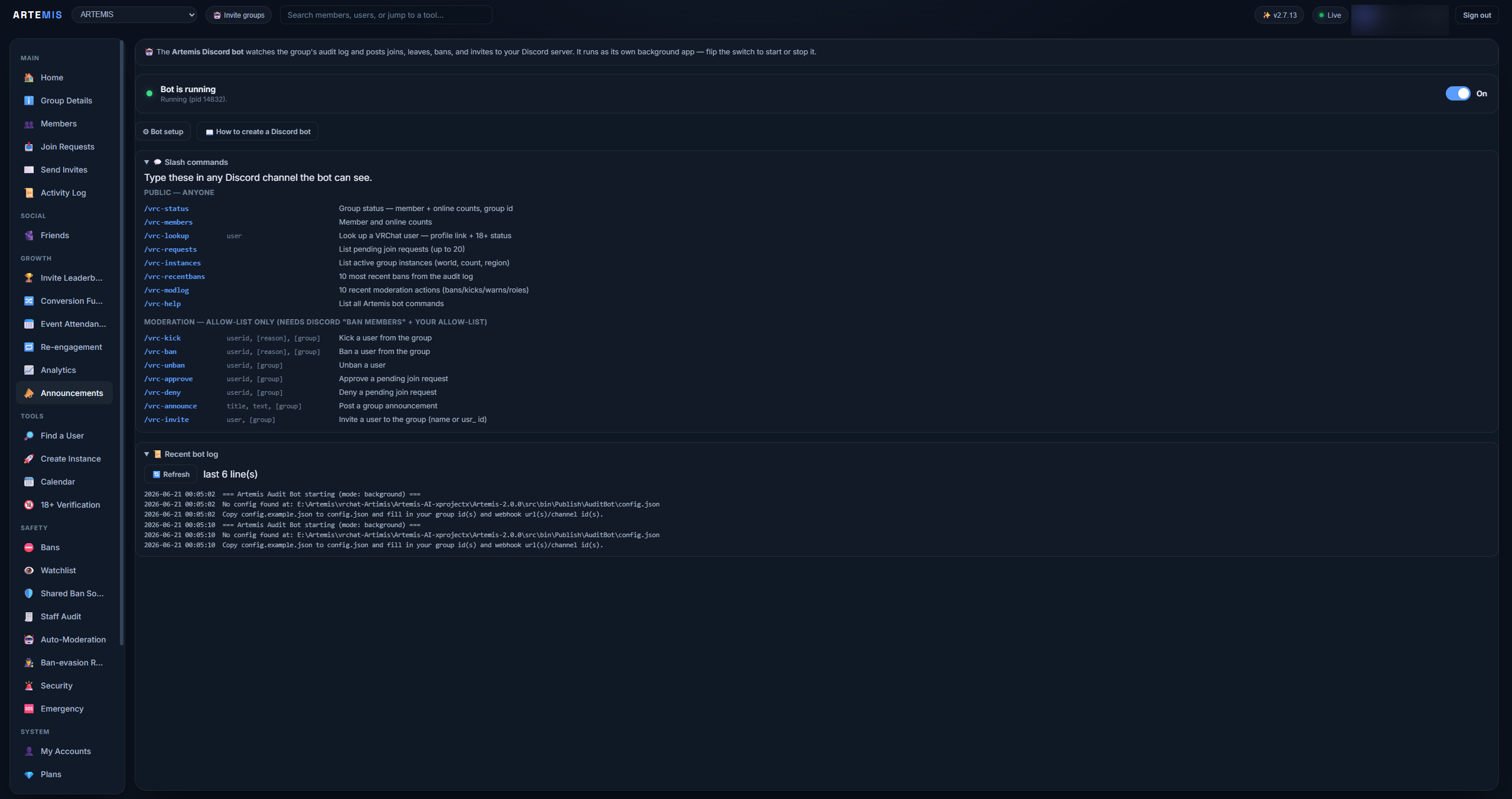Viewport: 1512px width, 799px height.
Task: Open the Announcements page
Action: click(64, 393)
